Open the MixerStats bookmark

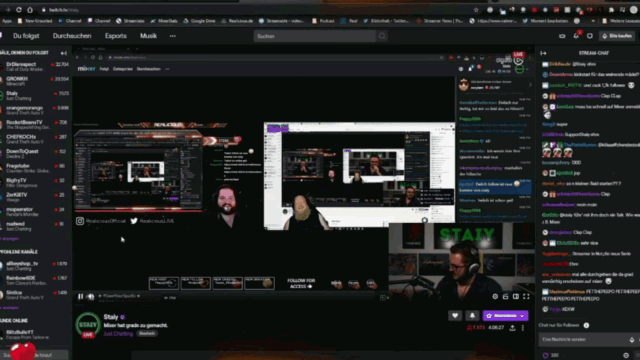(x=164, y=21)
